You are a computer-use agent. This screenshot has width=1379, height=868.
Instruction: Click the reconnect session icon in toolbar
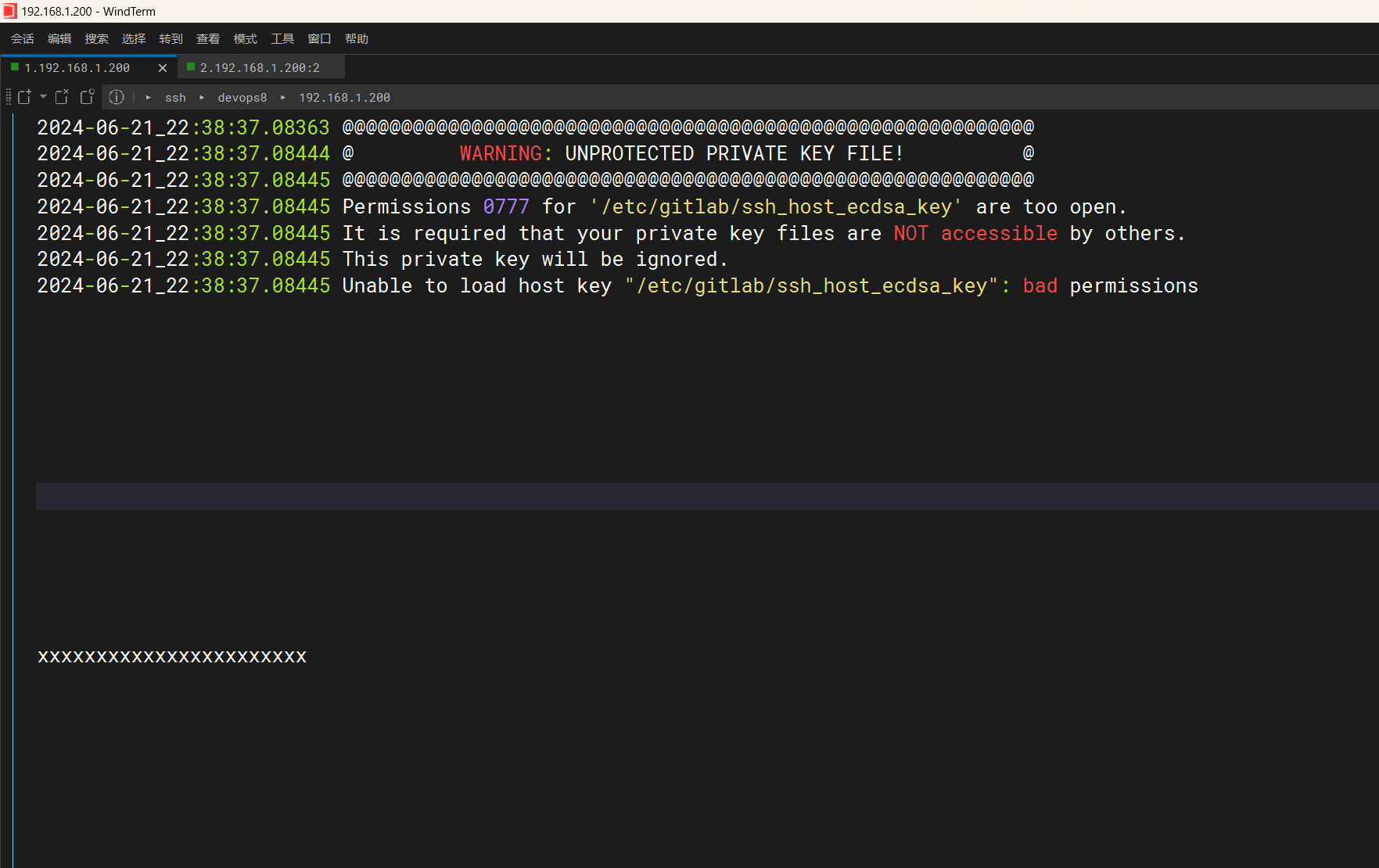87,97
